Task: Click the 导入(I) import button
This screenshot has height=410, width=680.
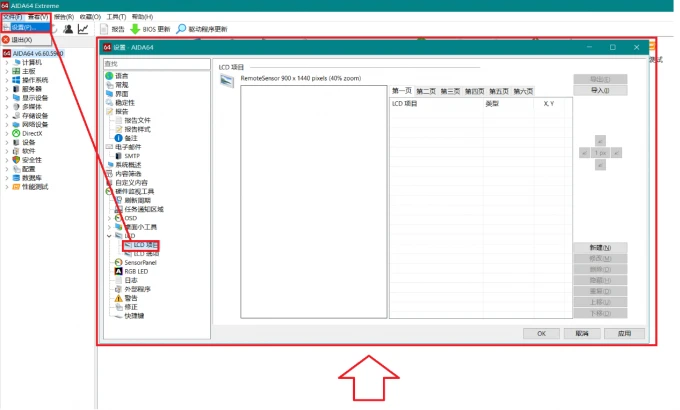Action: point(600,90)
